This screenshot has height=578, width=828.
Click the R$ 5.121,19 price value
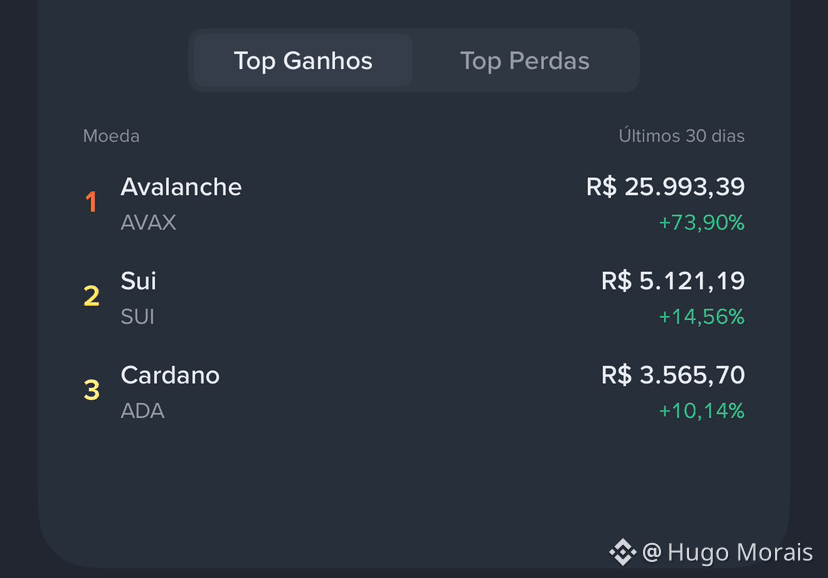click(x=673, y=281)
